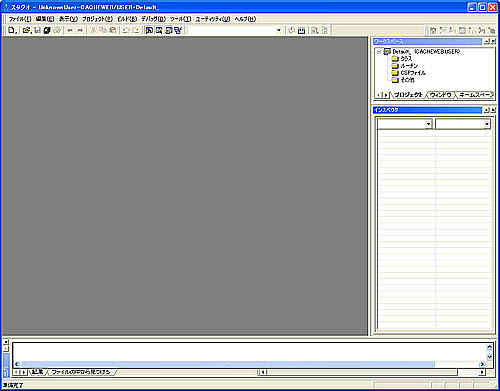Close the インスペクタ panel
The width and height of the screenshot is (500, 391).
coord(493,110)
